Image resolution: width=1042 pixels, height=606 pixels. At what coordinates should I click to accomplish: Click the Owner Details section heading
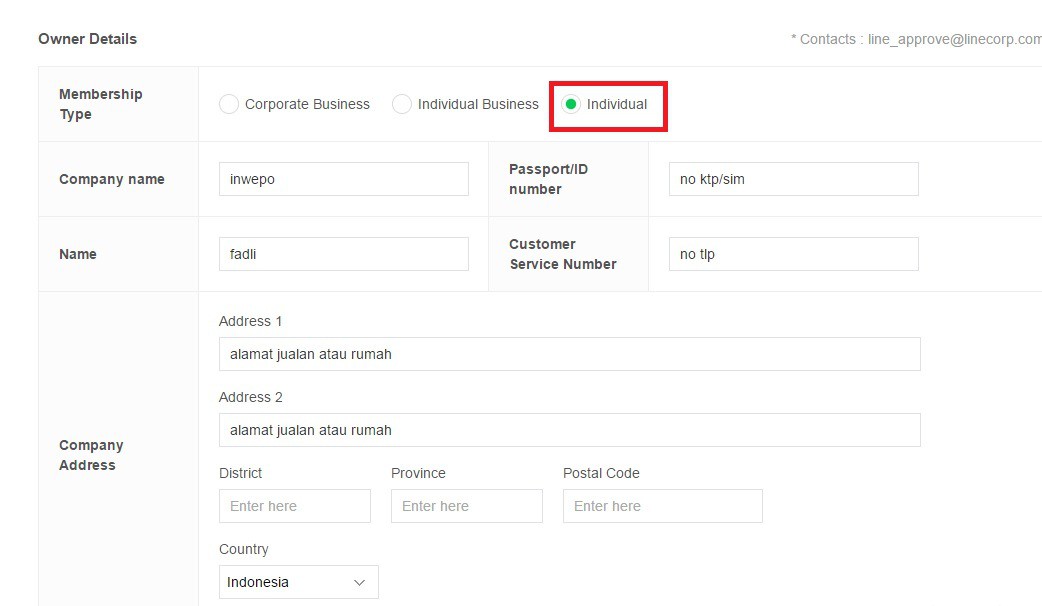click(88, 39)
